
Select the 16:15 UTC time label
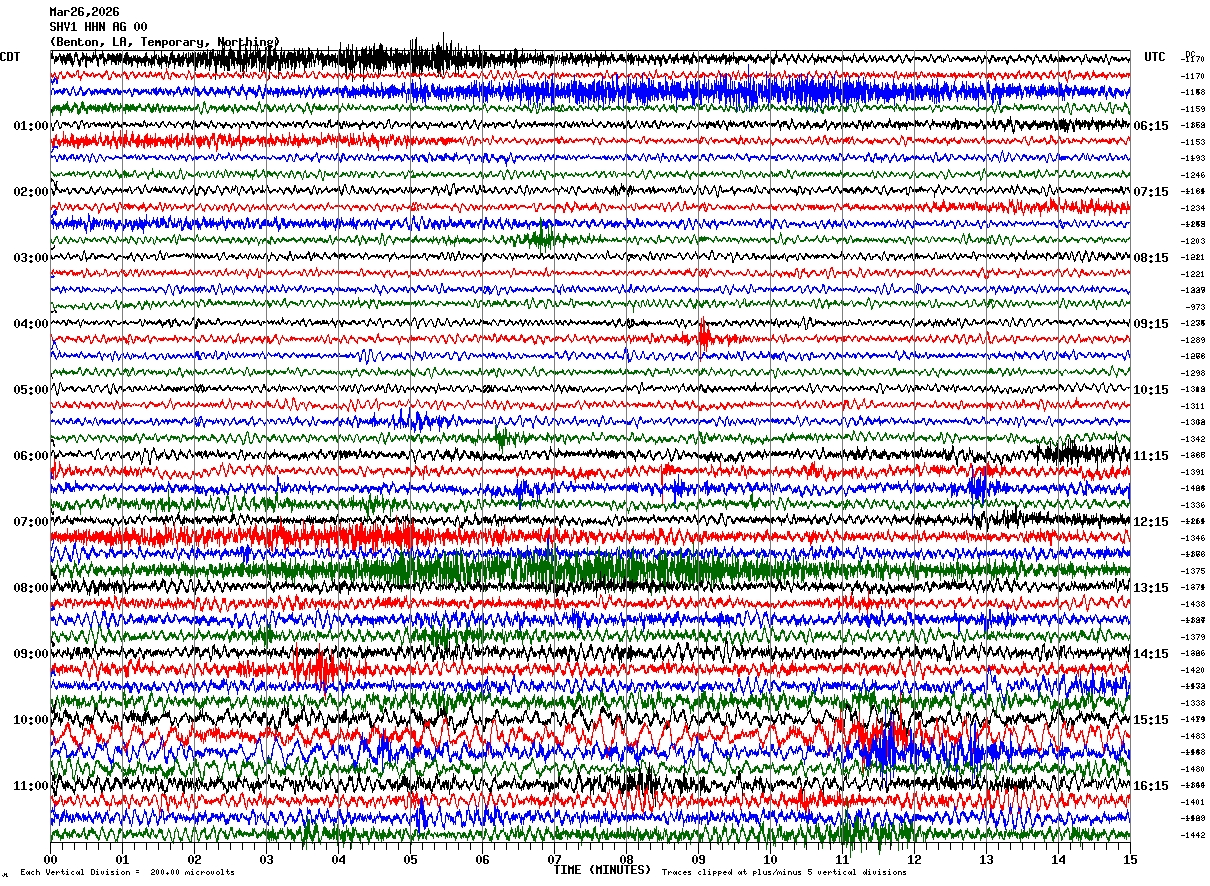tap(1151, 786)
